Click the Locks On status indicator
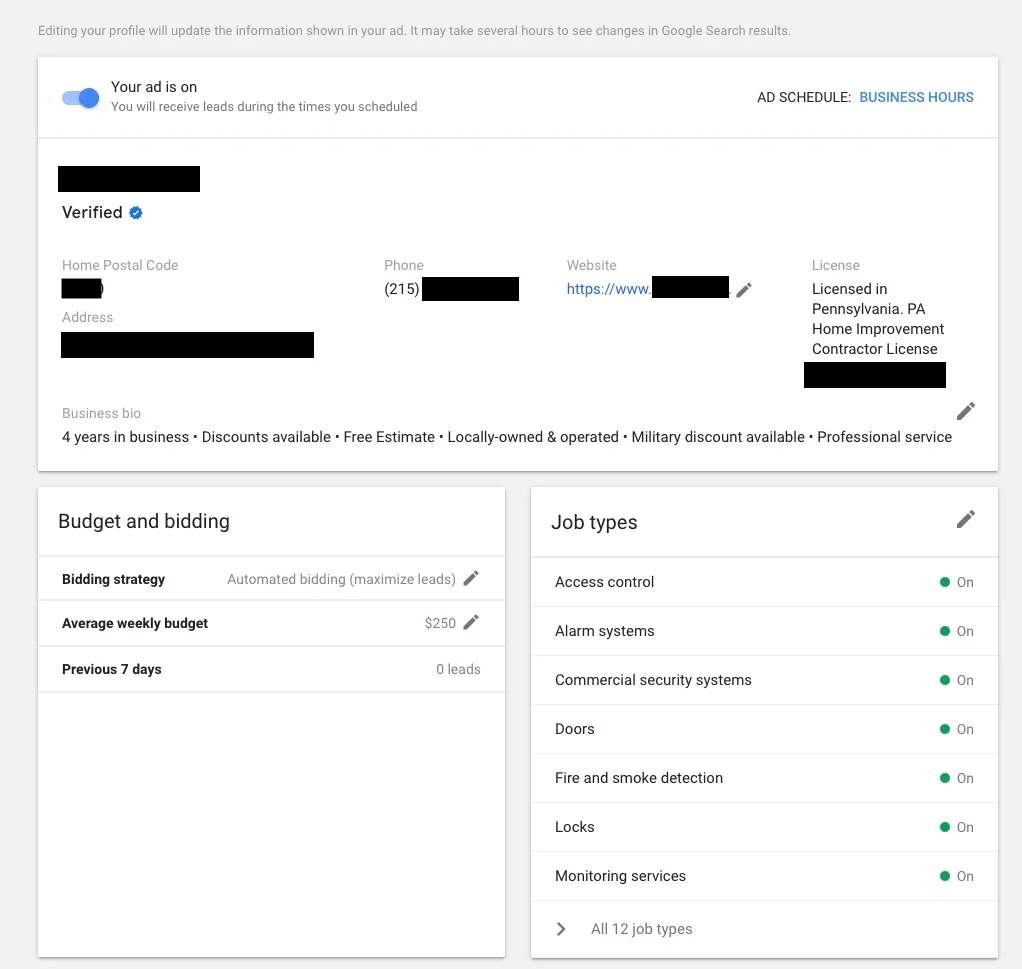This screenshot has width=1022, height=969. (956, 827)
